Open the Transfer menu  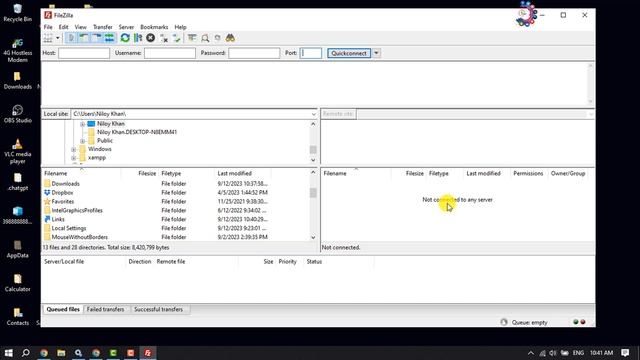(x=102, y=27)
